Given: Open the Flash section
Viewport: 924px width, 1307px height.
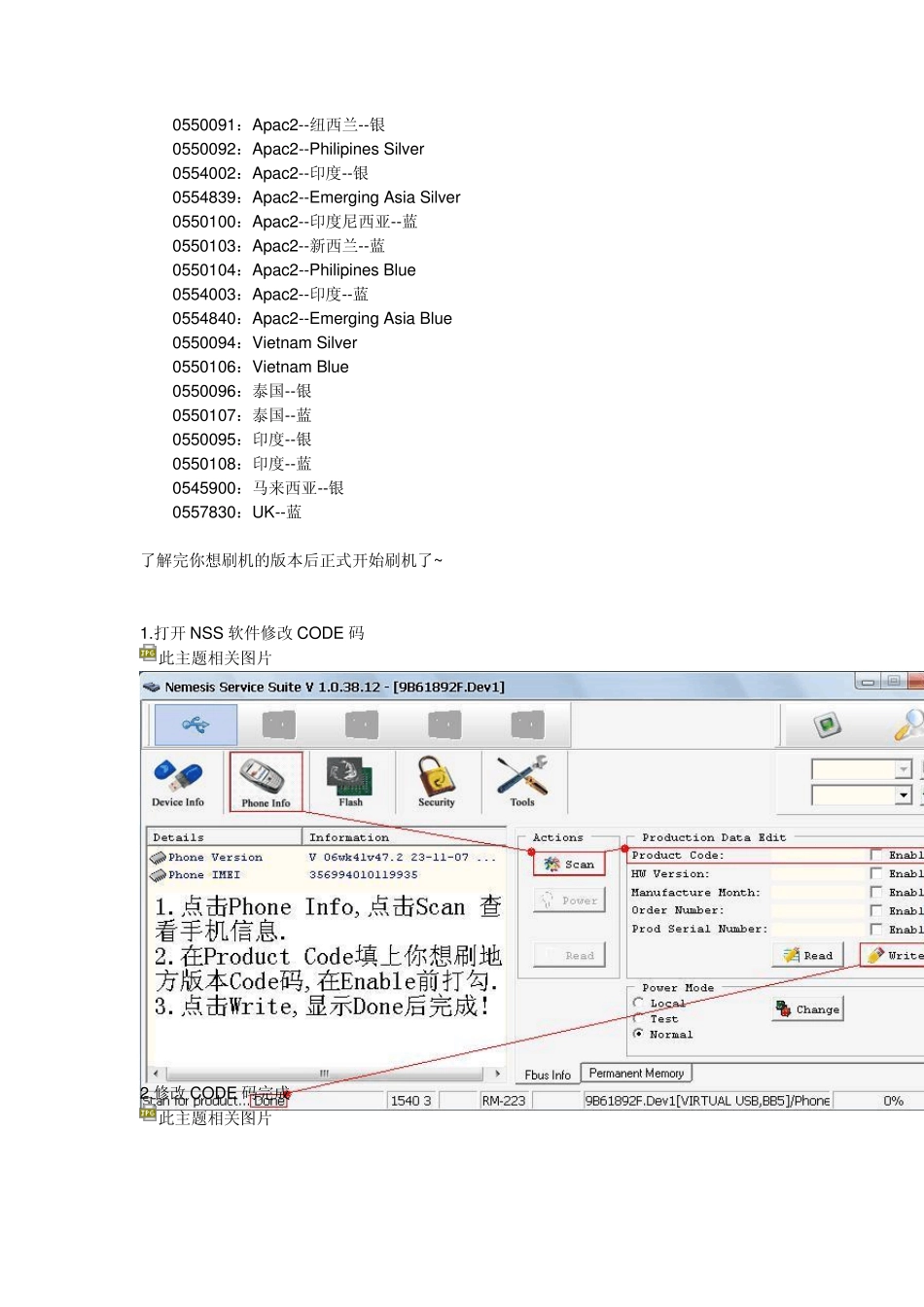Looking at the screenshot, I should (350, 782).
